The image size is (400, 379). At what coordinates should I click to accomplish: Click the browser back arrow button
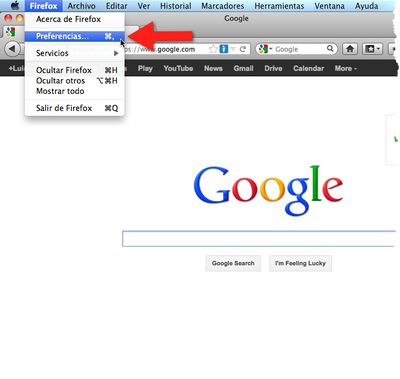tap(12, 49)
